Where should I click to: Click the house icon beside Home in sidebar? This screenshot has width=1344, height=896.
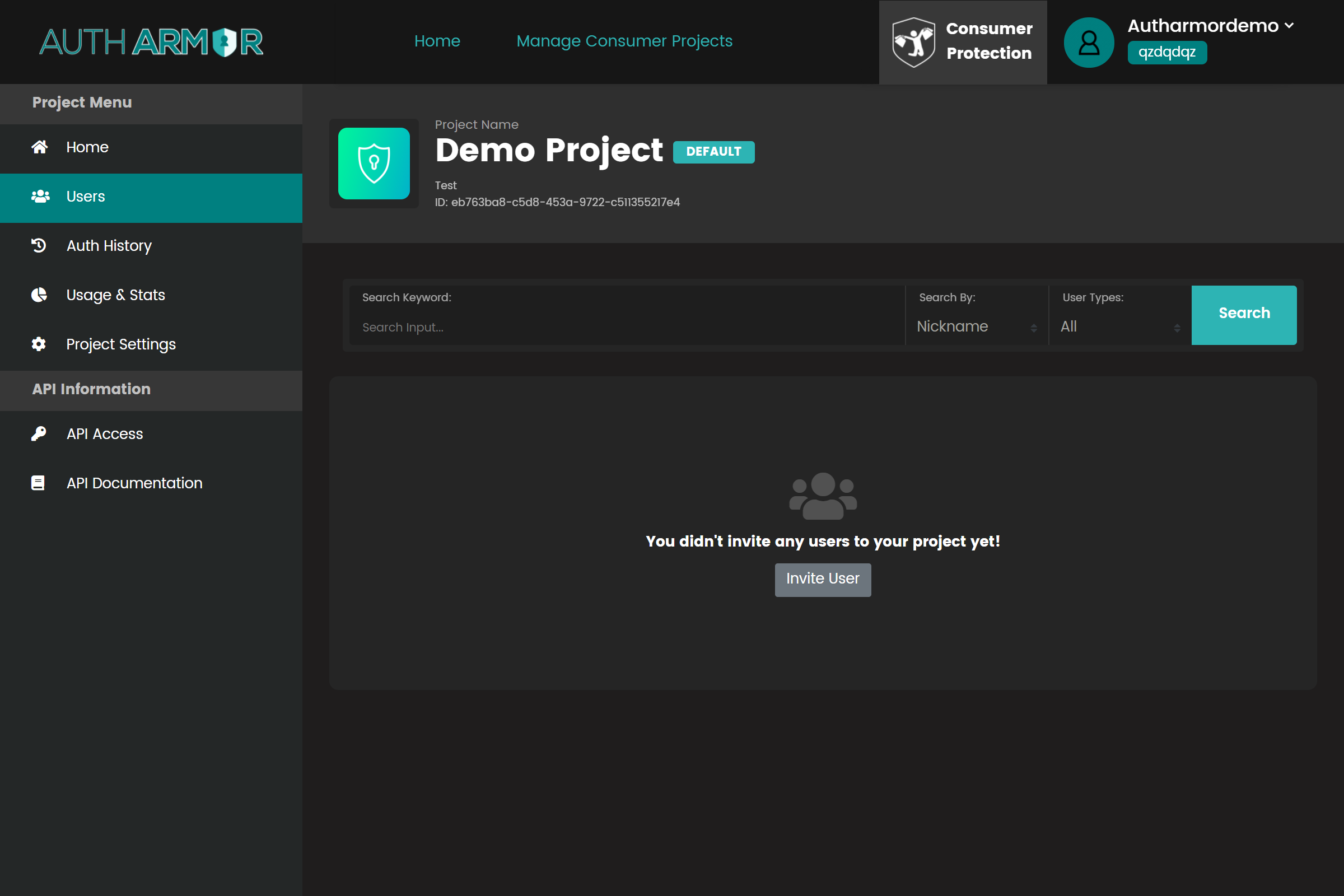point(39,147)
